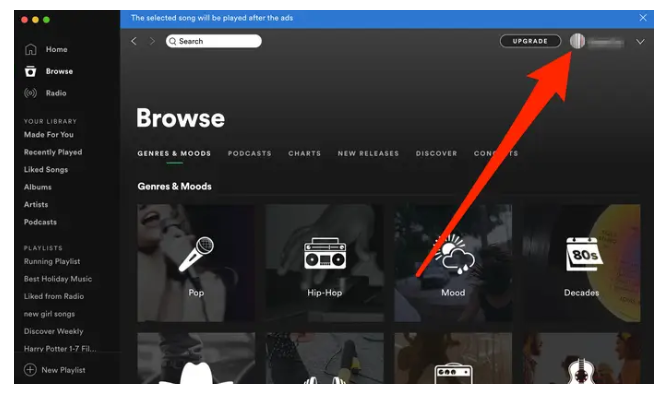Select the Harry Potter 1-7 playlist

pyautogui.click(x=60, y=349)
